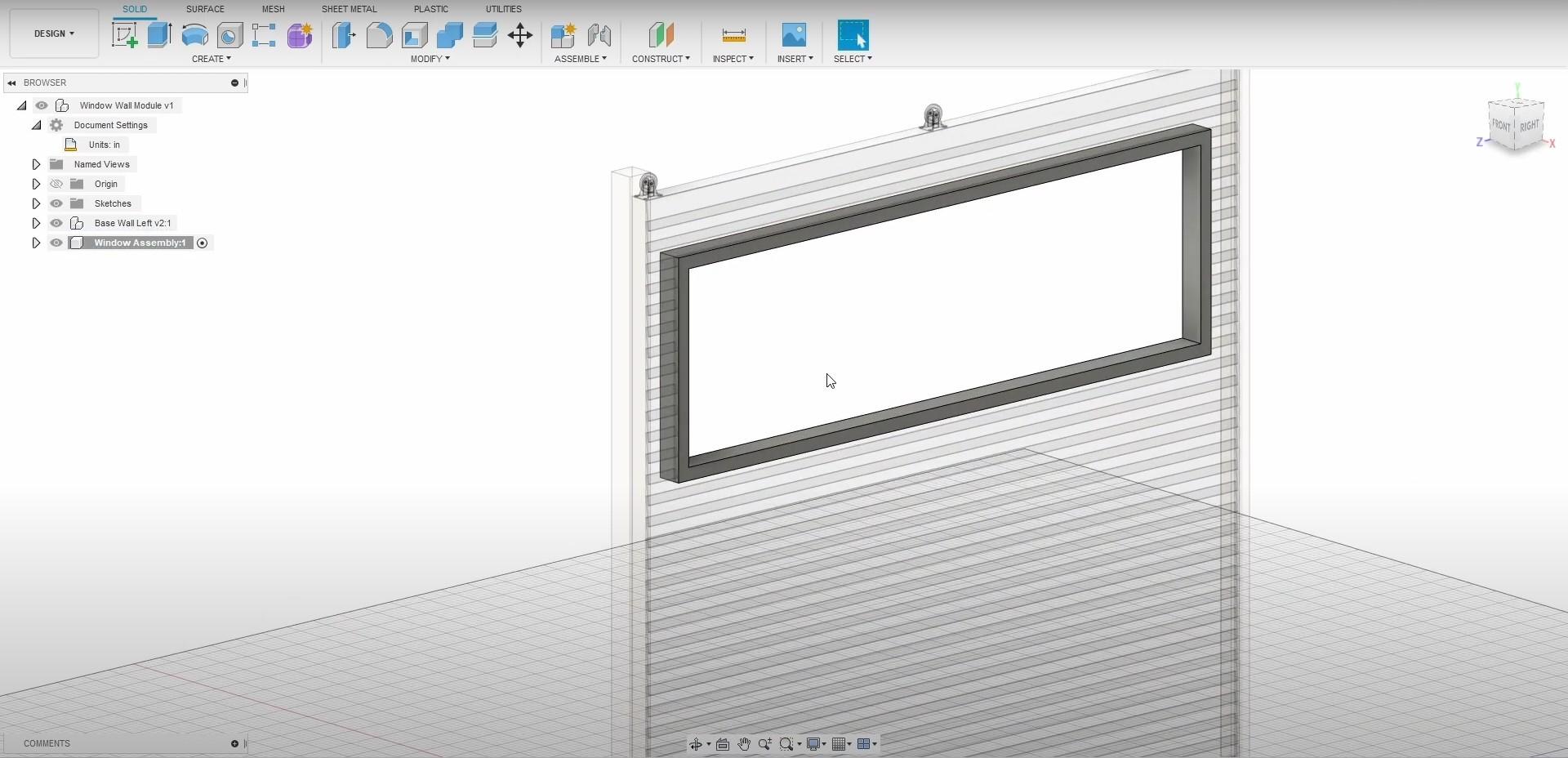Expand the Origin folder

coord(36,184)
